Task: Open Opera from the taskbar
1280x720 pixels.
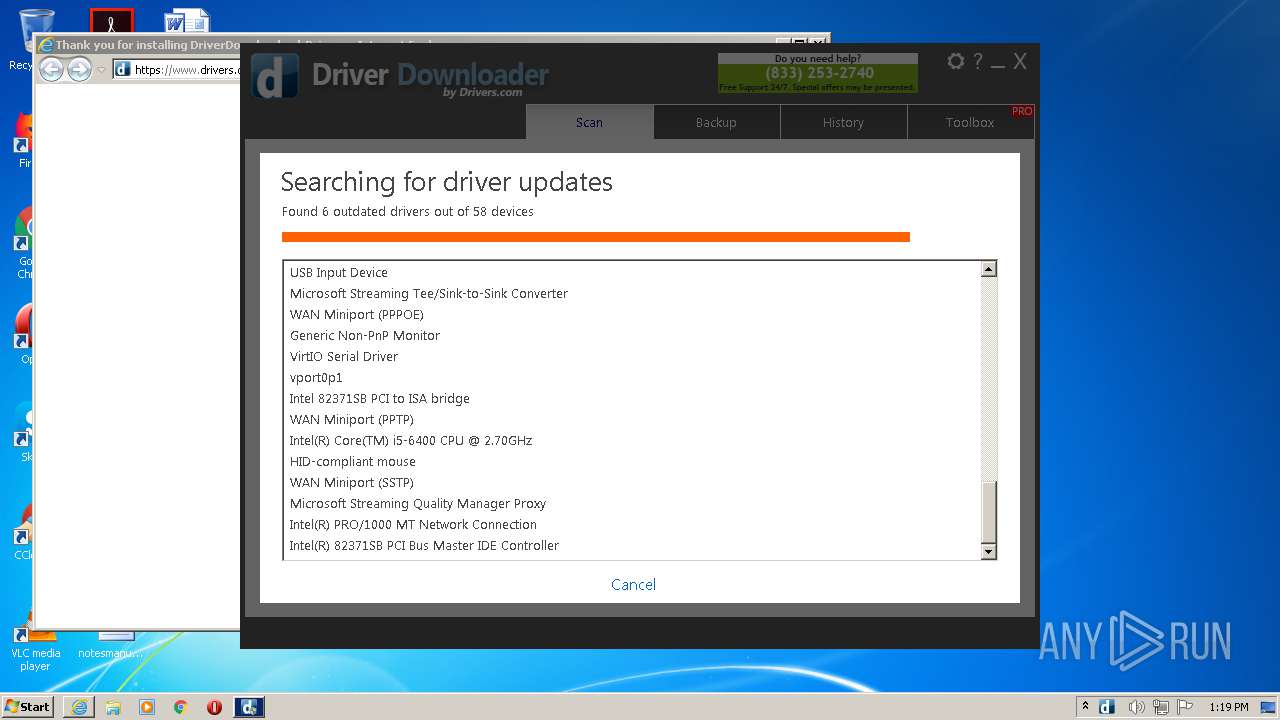Action: (214, 707)
